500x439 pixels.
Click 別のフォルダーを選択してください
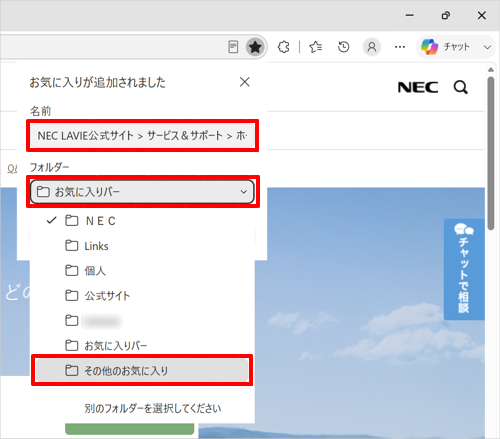coord(153,408)
